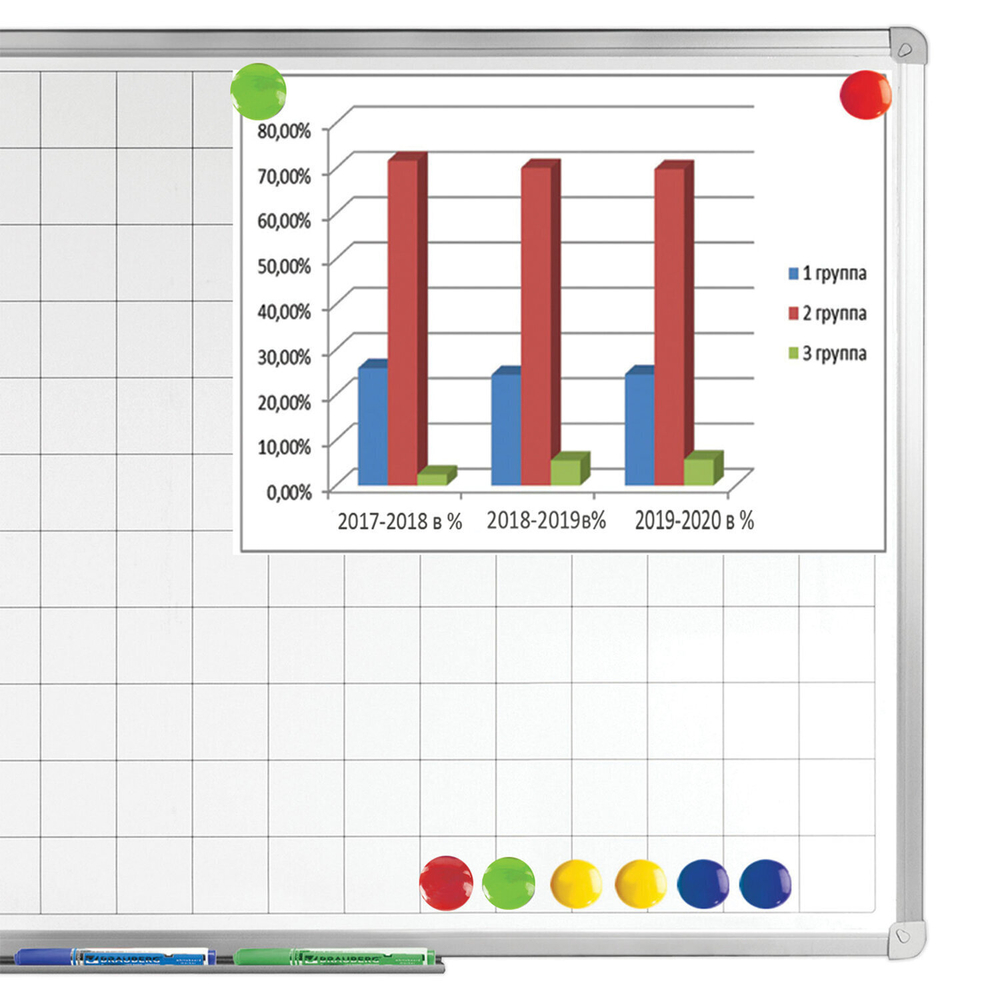
Task: Select the red magnet in the bottom magnet row
Action: point(446,883)
